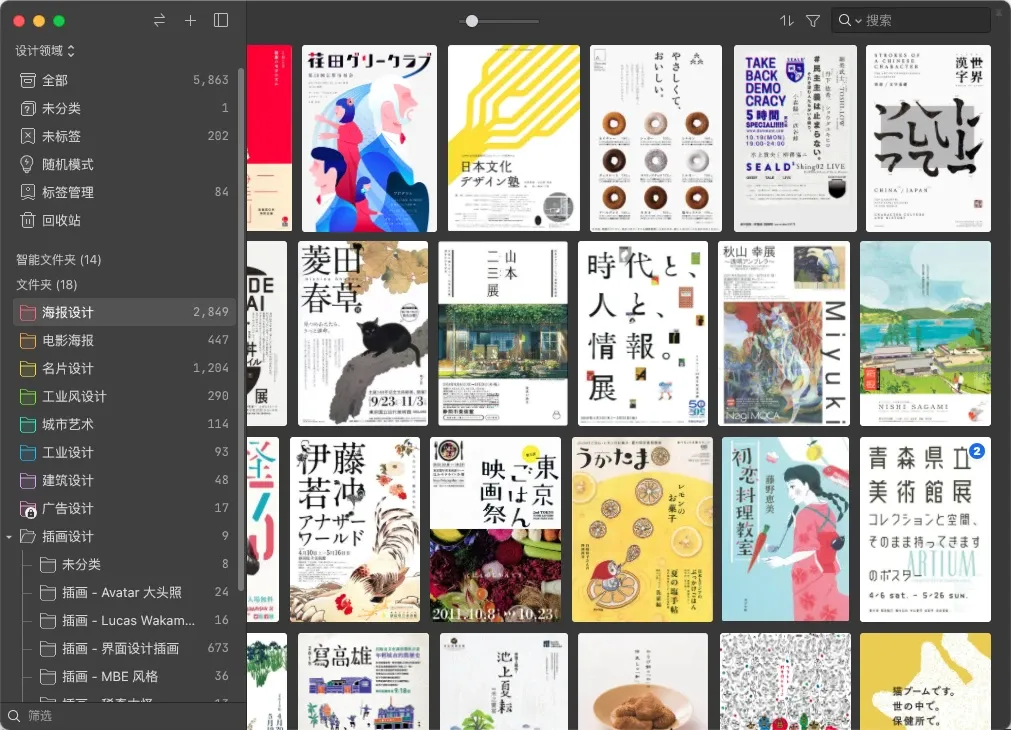1011x730 pixels.
Task: Open 标签管理 tag management
Action: [124, 192]
